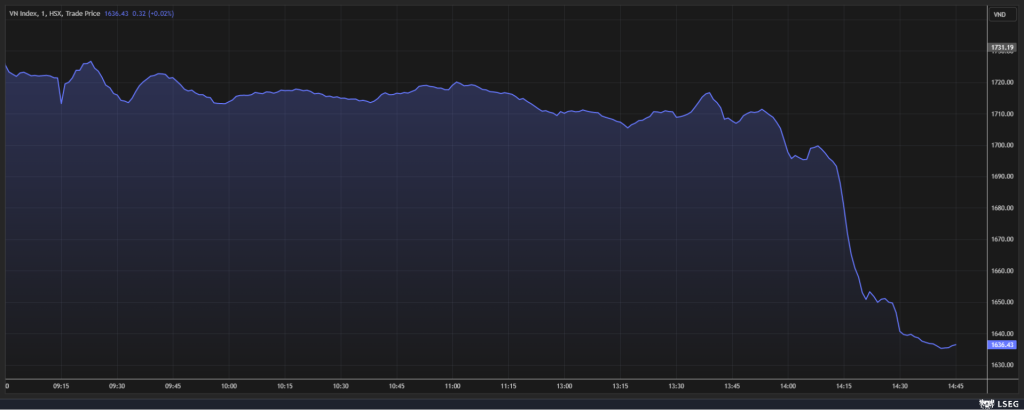Click the 09:15 time axis label
The image size is (1024, 410).
point(61,384)
